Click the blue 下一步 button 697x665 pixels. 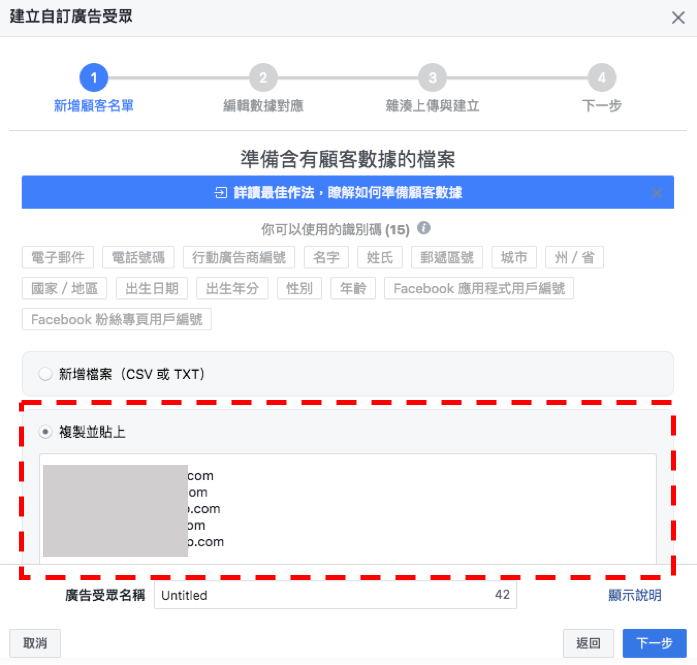click(654, 643)
